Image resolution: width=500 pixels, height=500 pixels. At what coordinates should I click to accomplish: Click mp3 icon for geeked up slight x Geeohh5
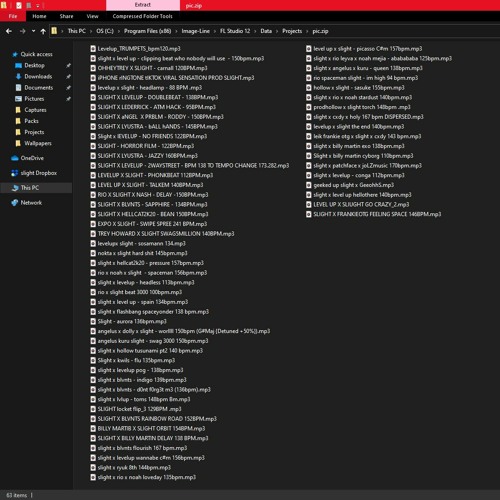tap(309, 185)
